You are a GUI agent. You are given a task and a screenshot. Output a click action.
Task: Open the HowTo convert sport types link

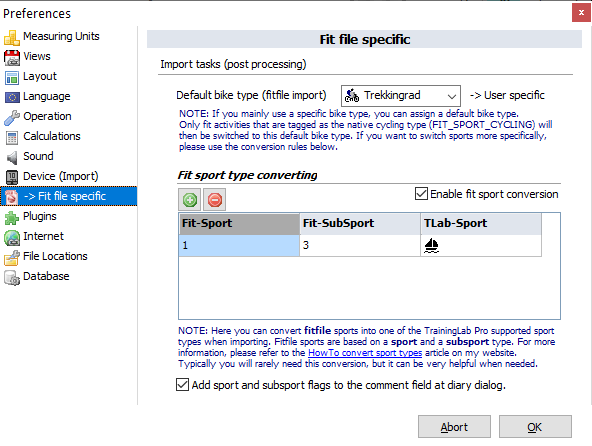click(365, 353)
